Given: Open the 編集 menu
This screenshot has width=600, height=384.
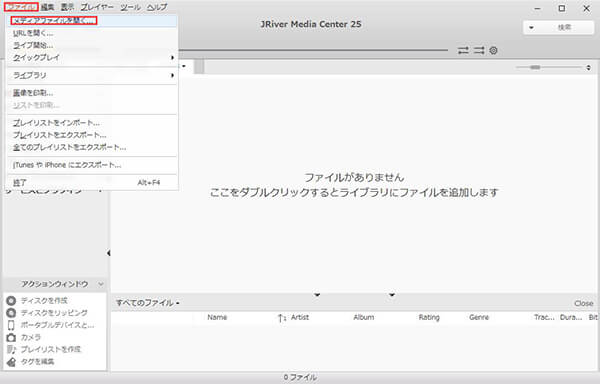Looking at the screenshot, I should click(47, 7).
